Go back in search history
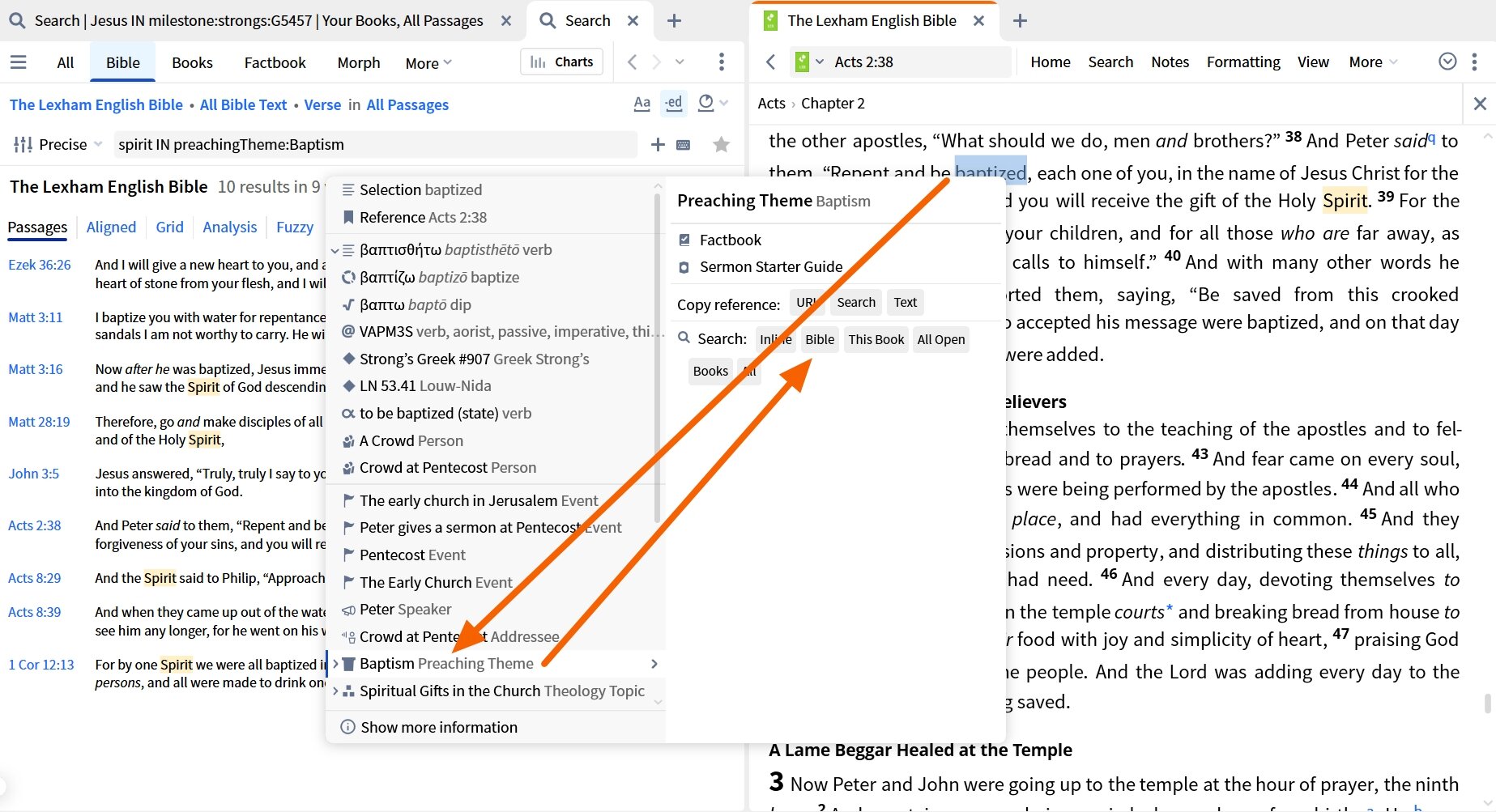The image size is (1496, 812). (633, 62)
